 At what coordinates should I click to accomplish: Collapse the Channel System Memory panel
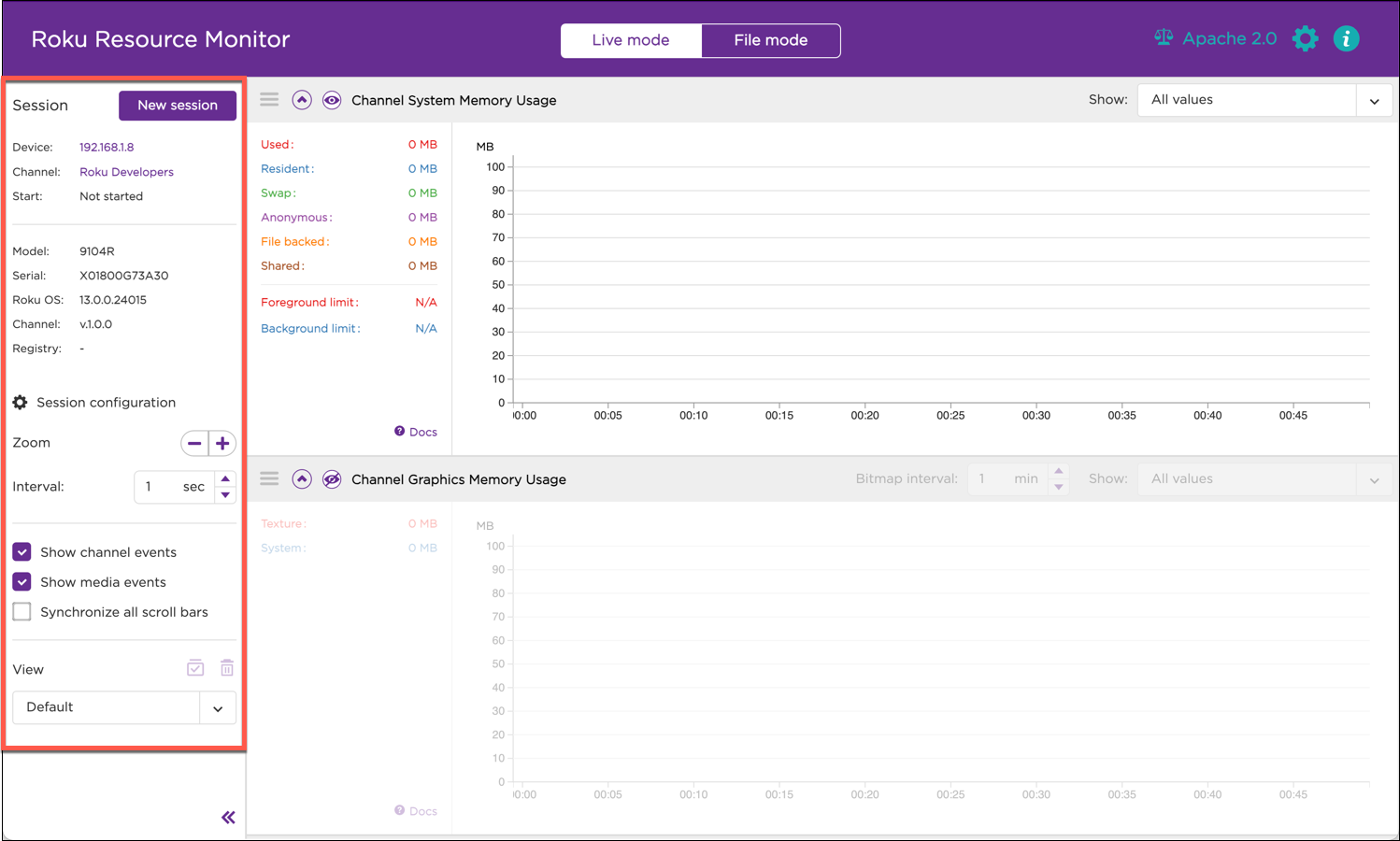[x=301, y=99]
